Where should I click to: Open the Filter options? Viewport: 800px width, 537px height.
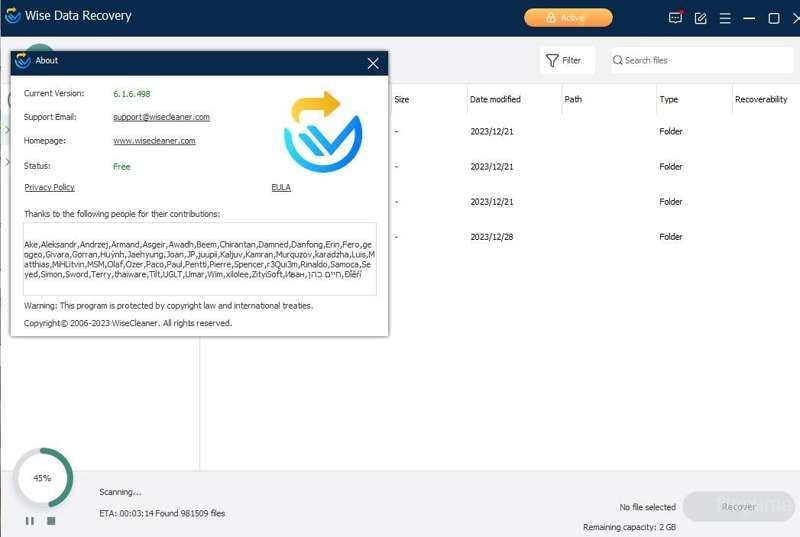[x=564, y=60]
